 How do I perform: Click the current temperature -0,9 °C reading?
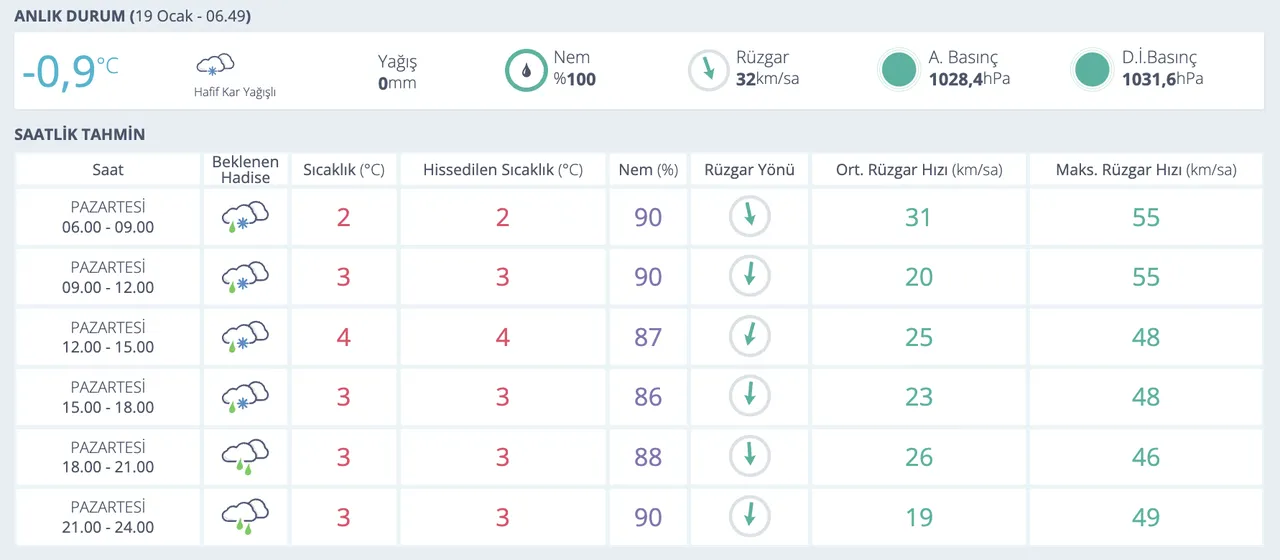coord(69,71)
